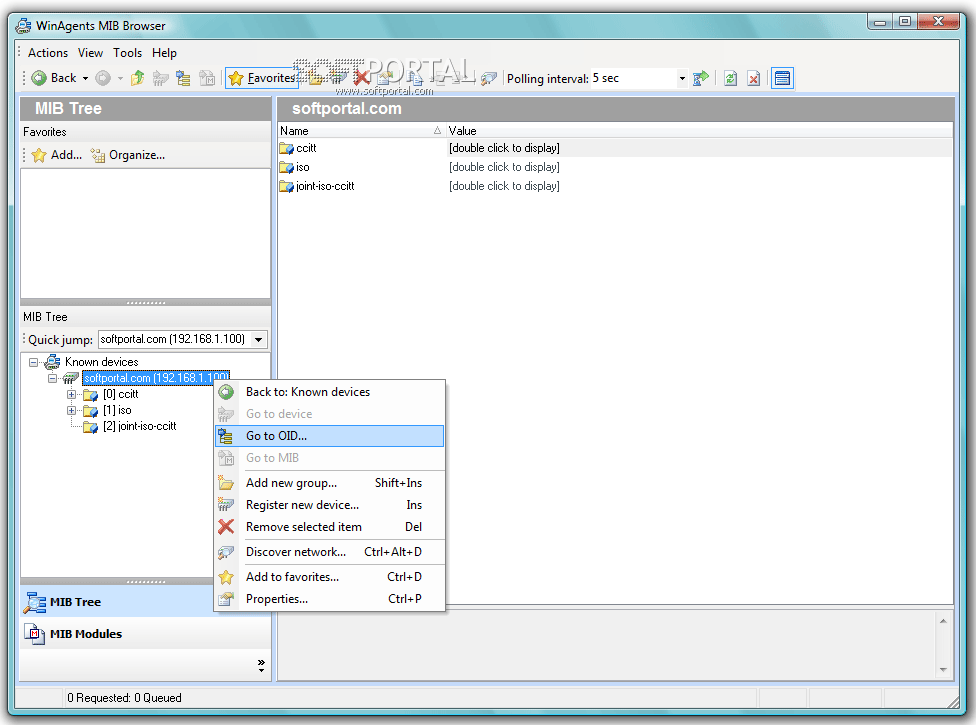Screen dimensions: 976x725
Task: Sort by the Name column header
Action: click(361, 131)
